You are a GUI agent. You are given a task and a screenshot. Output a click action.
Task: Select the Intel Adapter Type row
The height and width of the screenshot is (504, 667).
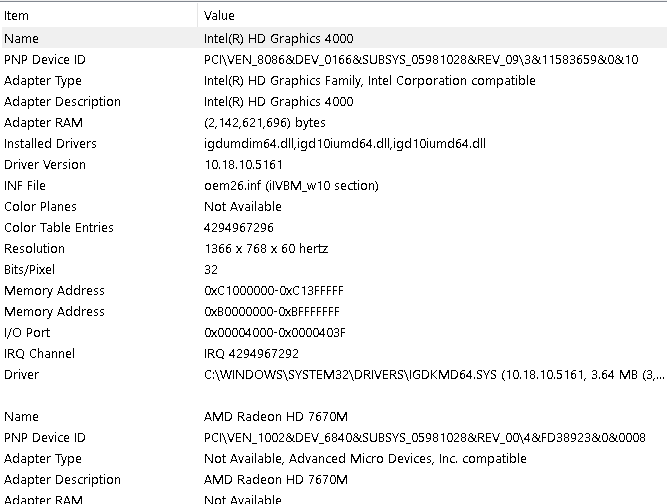(x=334, y=80)
